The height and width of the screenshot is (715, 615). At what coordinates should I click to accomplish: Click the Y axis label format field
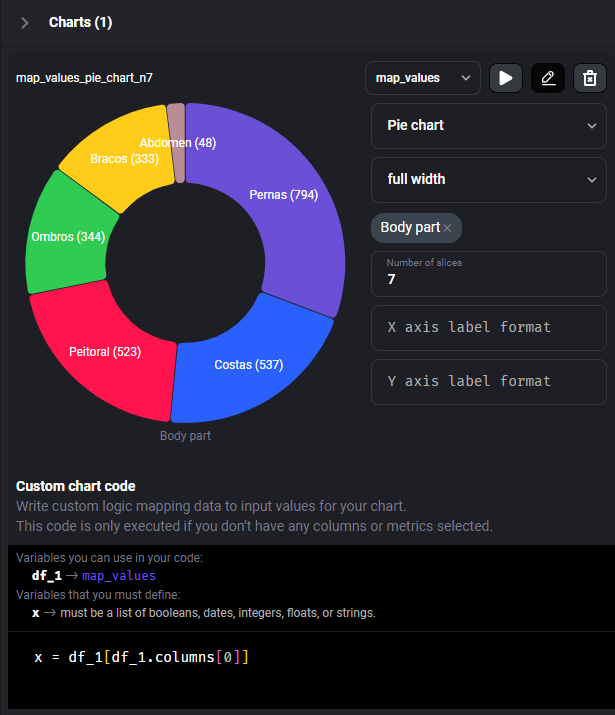489,382
